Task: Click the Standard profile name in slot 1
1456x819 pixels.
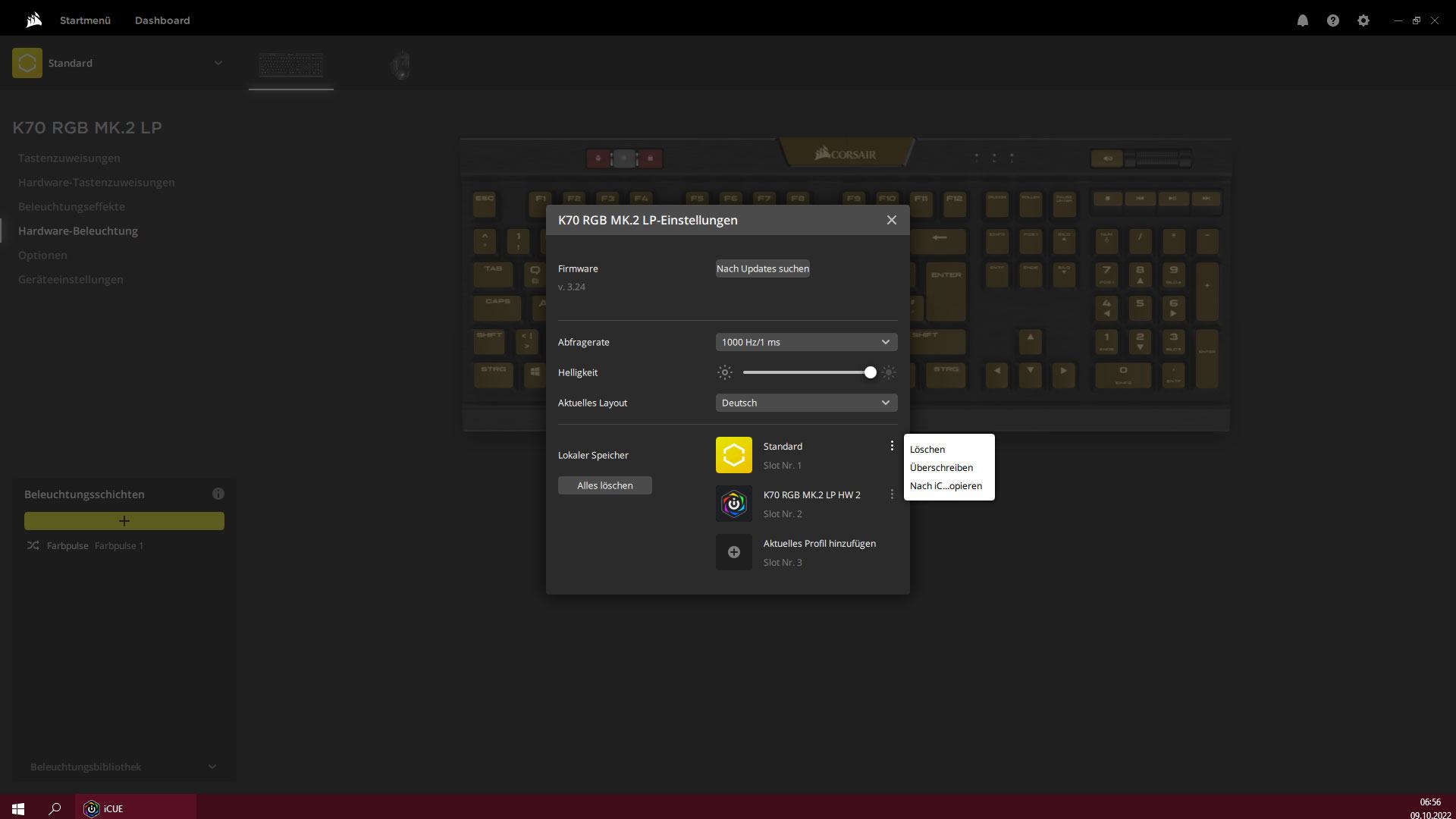Action: (783, 447)
